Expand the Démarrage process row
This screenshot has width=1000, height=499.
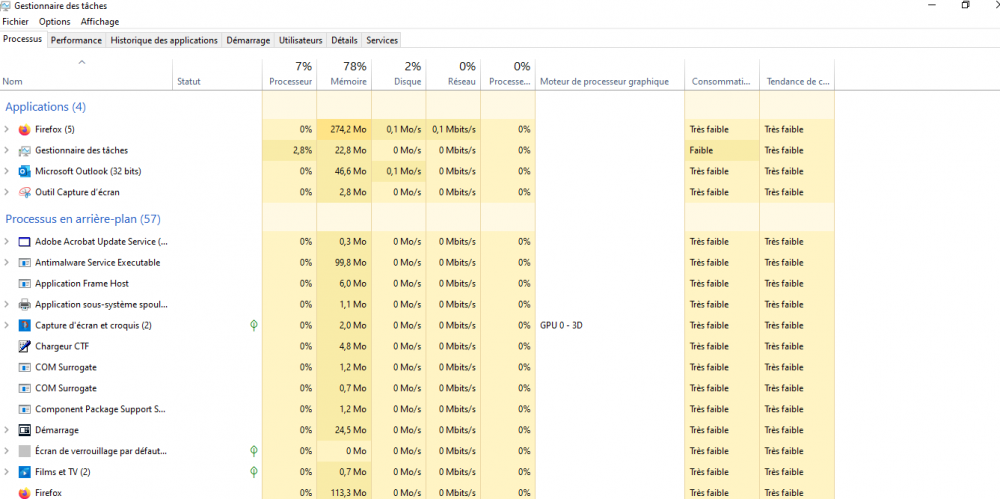[x=7, y=430]
